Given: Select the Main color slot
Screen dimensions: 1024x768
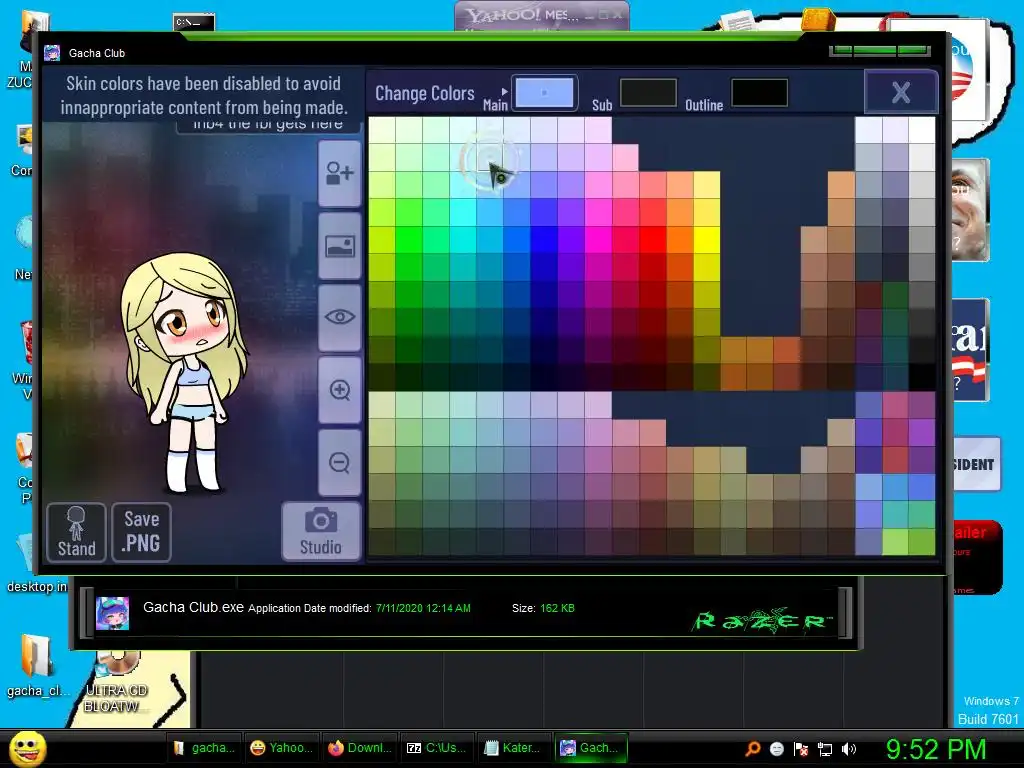Looking at the screenshot, I should click(x=544, y=93).
